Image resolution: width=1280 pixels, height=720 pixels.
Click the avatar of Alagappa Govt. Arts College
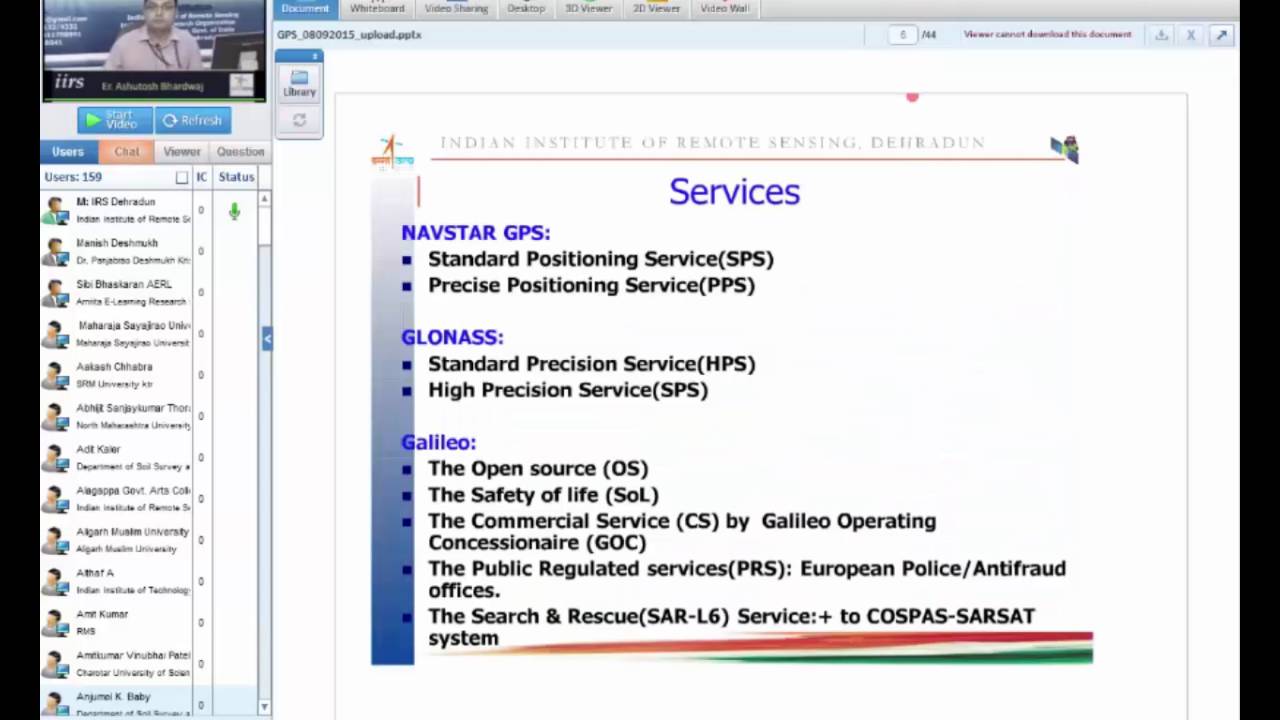[56, 499]
